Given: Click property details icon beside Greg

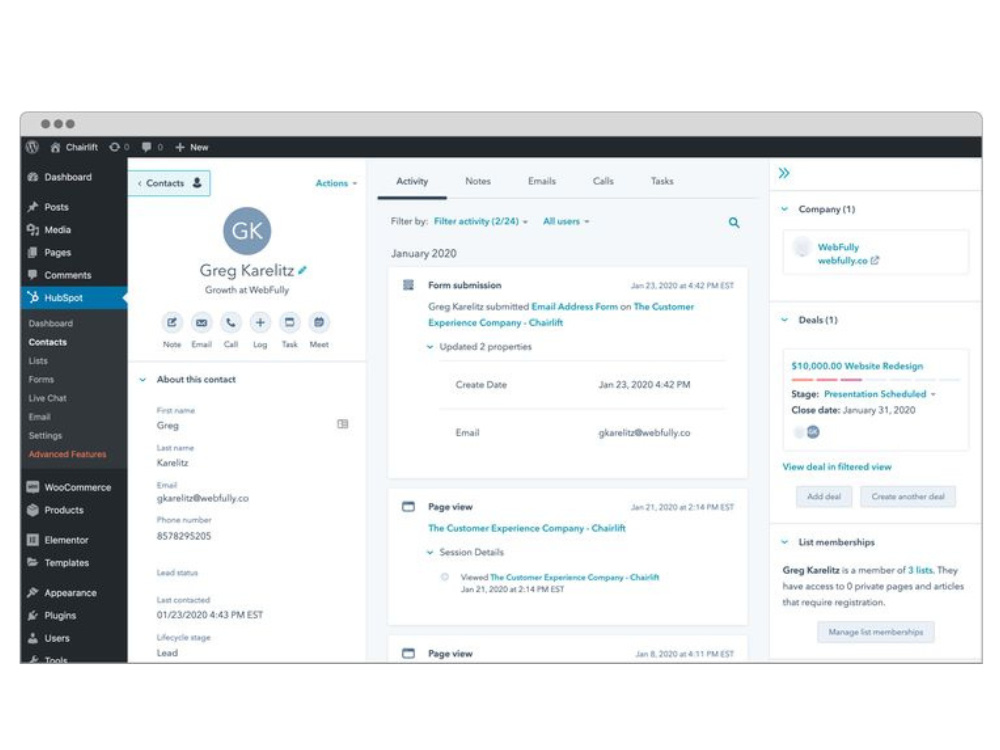Looking at the screenshot, I should click(342, 424).
